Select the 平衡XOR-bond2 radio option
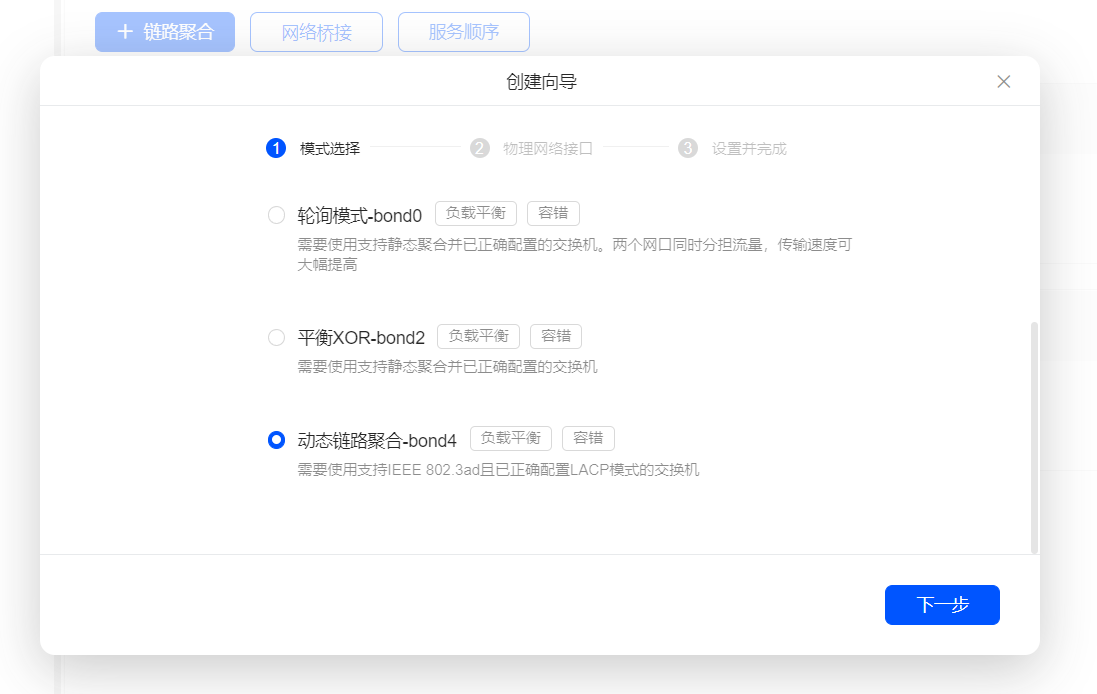Screen dimensions: 1097x694 276,337
